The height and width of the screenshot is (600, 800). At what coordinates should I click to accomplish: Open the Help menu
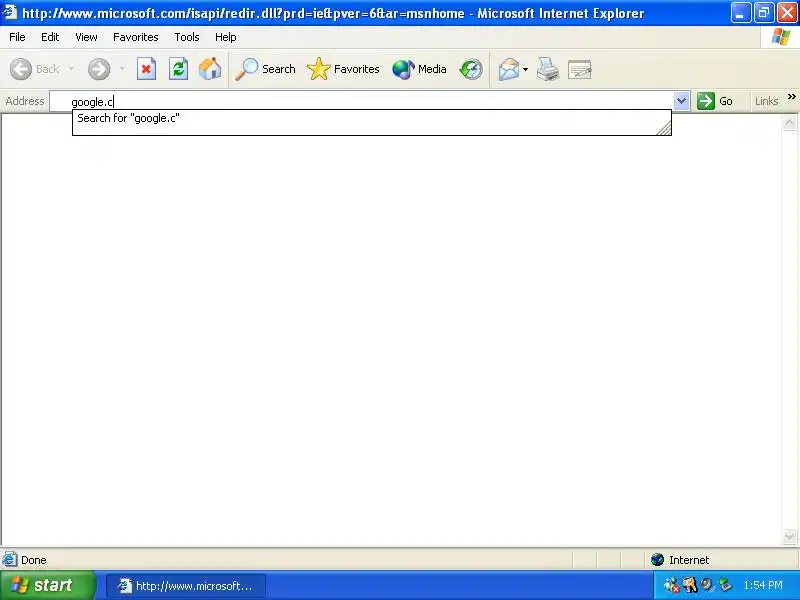(226, 37)
